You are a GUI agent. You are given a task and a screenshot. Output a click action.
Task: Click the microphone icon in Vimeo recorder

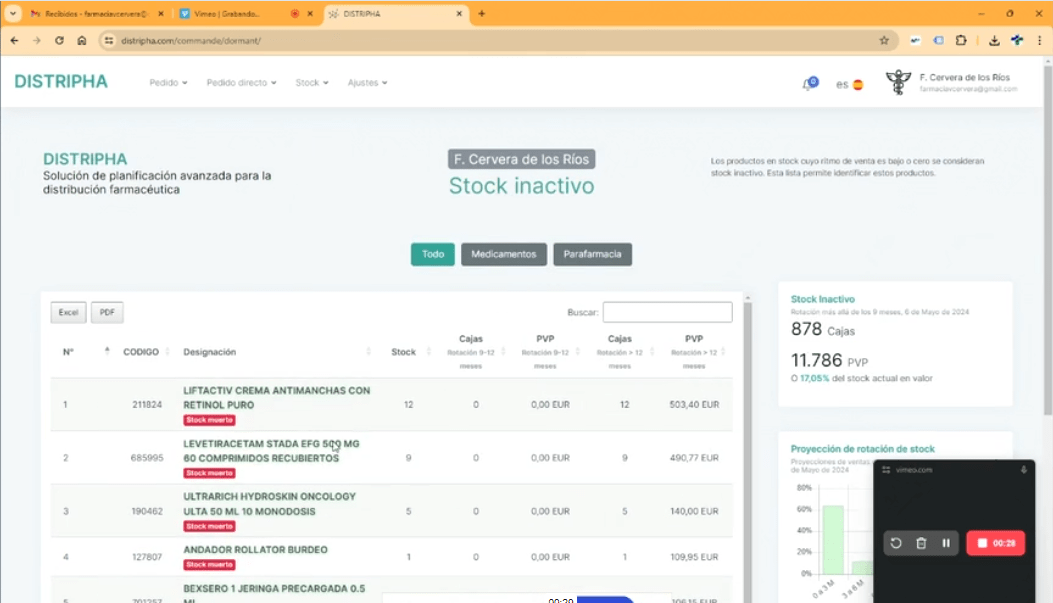coord(1023,470)
